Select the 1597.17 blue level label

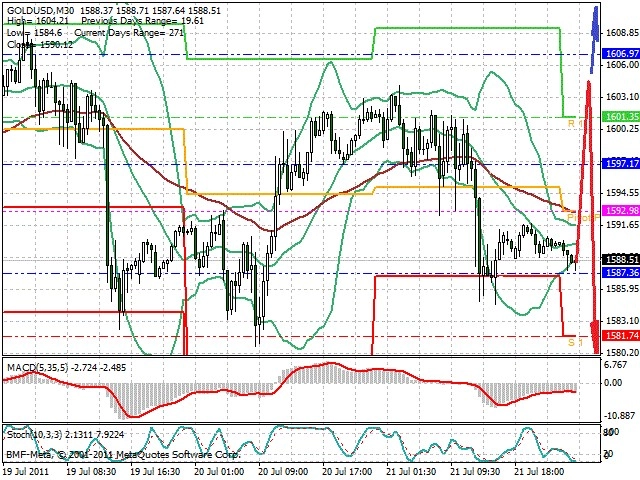pyautogui.click(x=621, y=164)
